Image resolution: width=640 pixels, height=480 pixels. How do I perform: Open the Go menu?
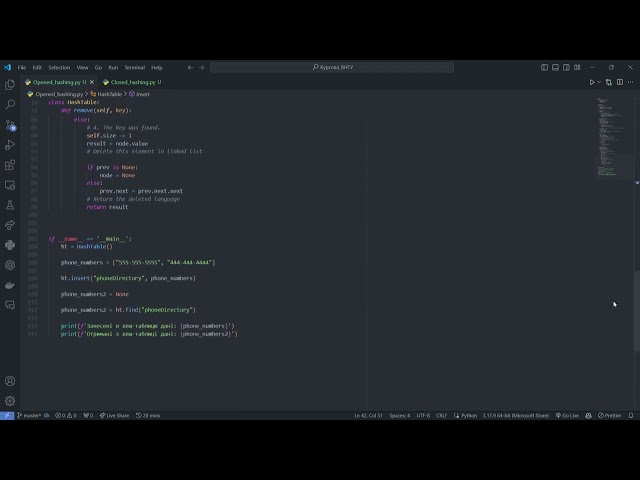[98, 67]
